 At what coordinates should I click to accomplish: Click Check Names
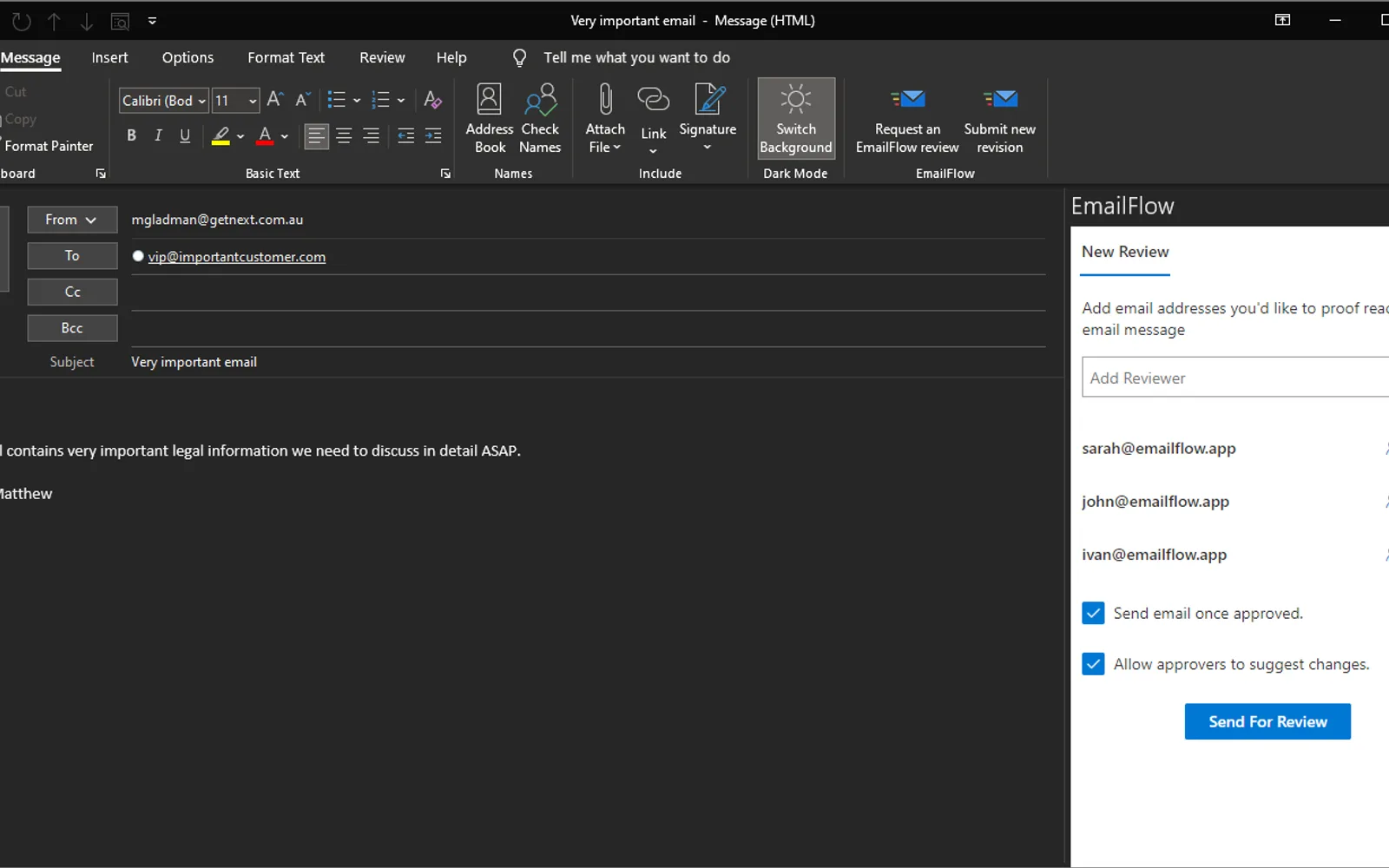click(x=540, y=119)
